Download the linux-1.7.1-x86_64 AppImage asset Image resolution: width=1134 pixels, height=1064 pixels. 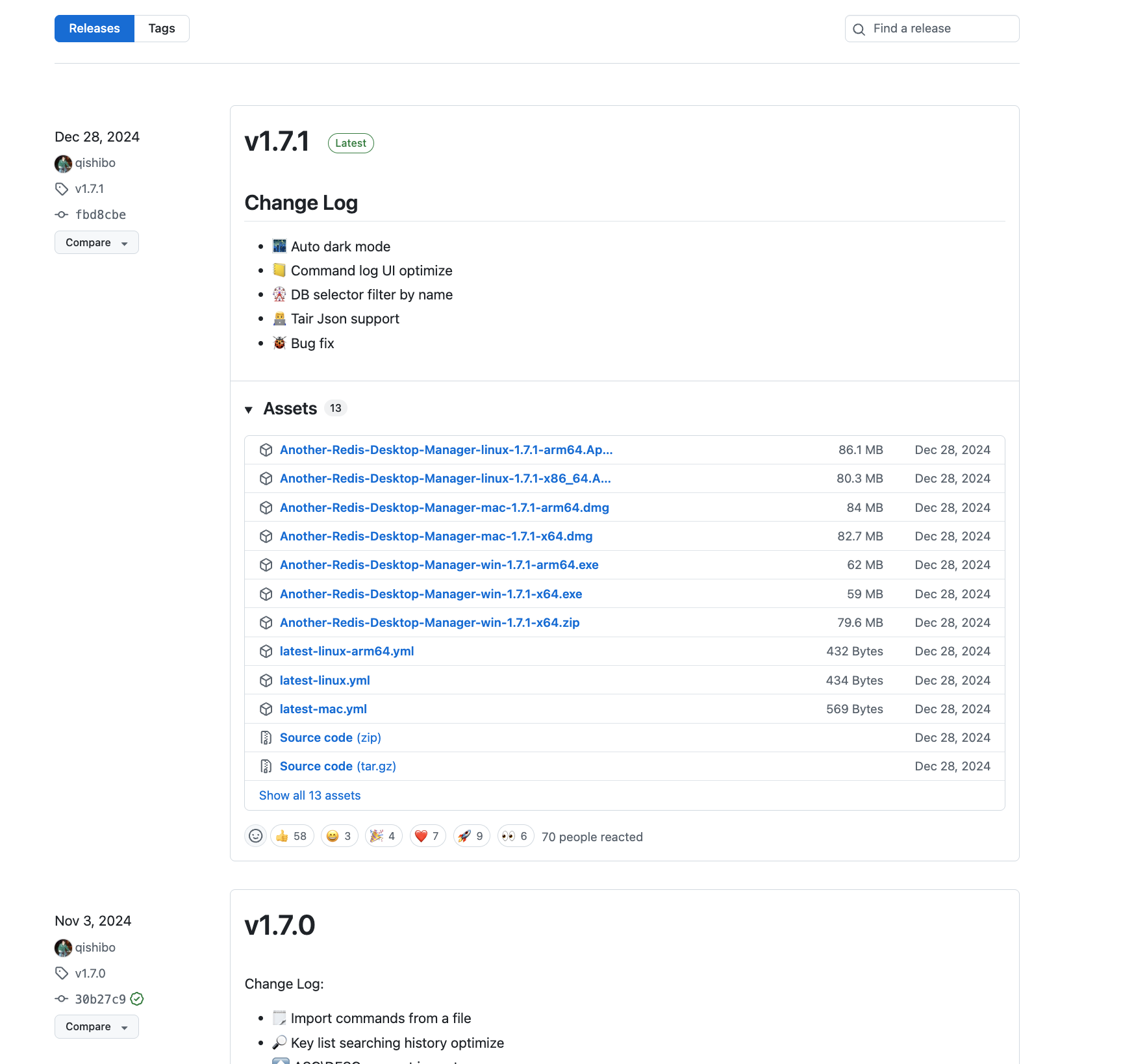pyautogui.click(x=446, y=479)
